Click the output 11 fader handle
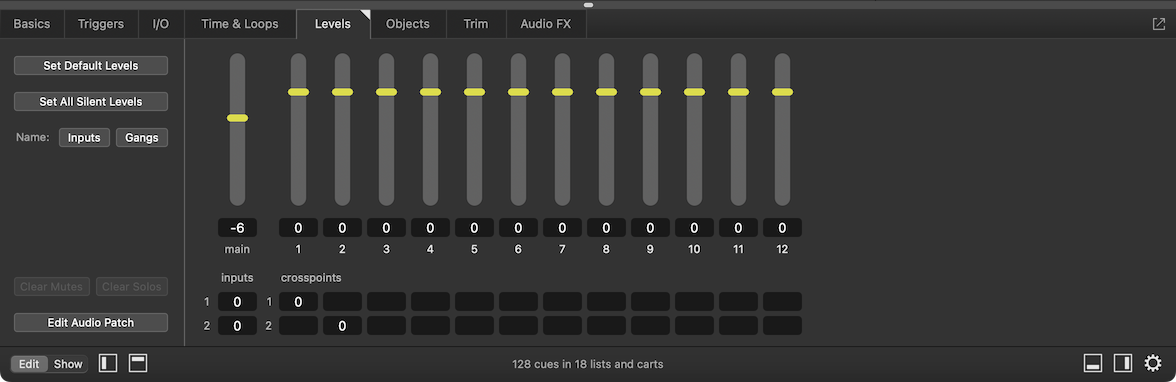Image resolution: width=1176 pixels, height=382 pixels. click(739, 92)
